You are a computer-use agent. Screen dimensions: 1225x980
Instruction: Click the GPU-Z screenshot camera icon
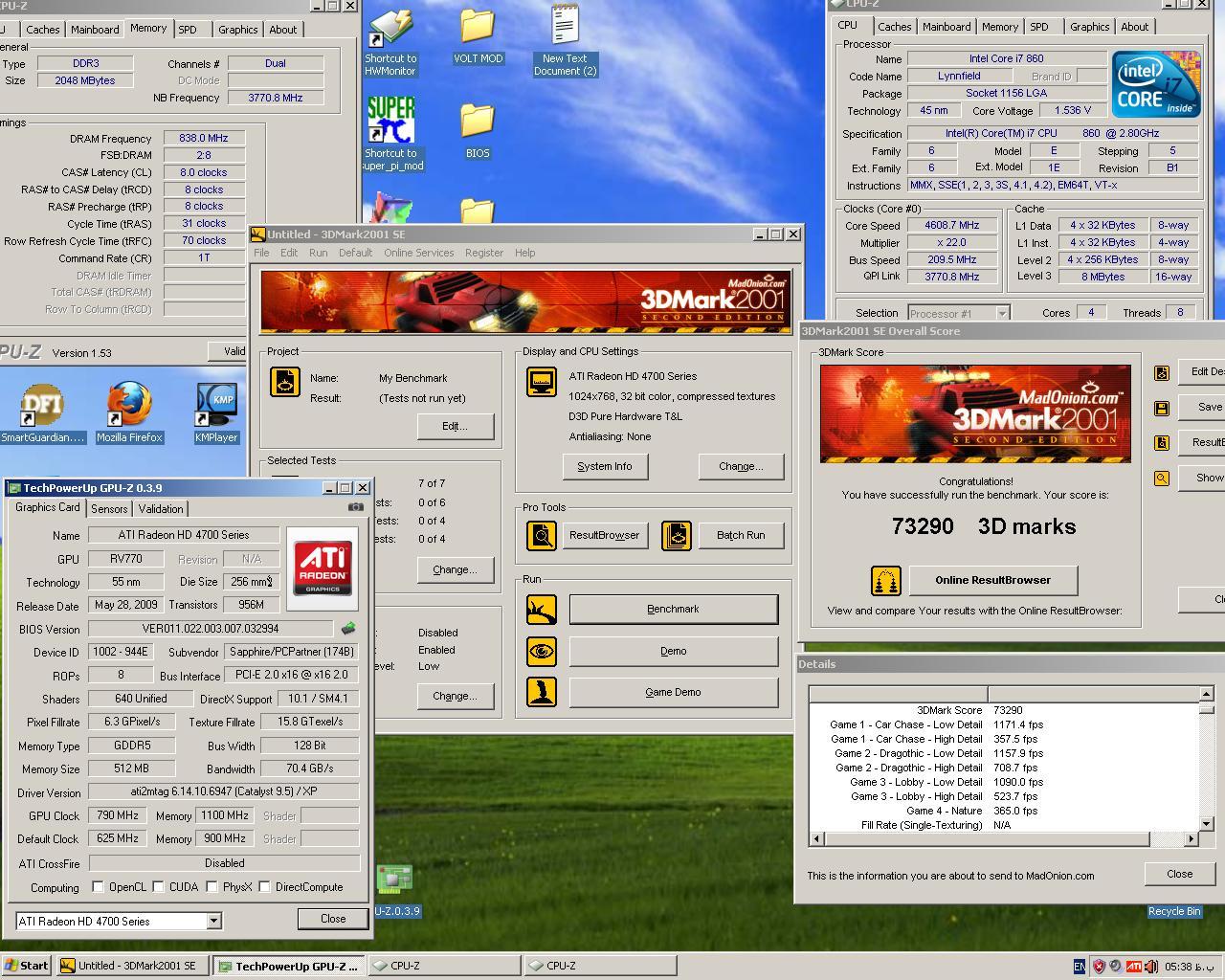pyautogui.click(x=356, y=507)
